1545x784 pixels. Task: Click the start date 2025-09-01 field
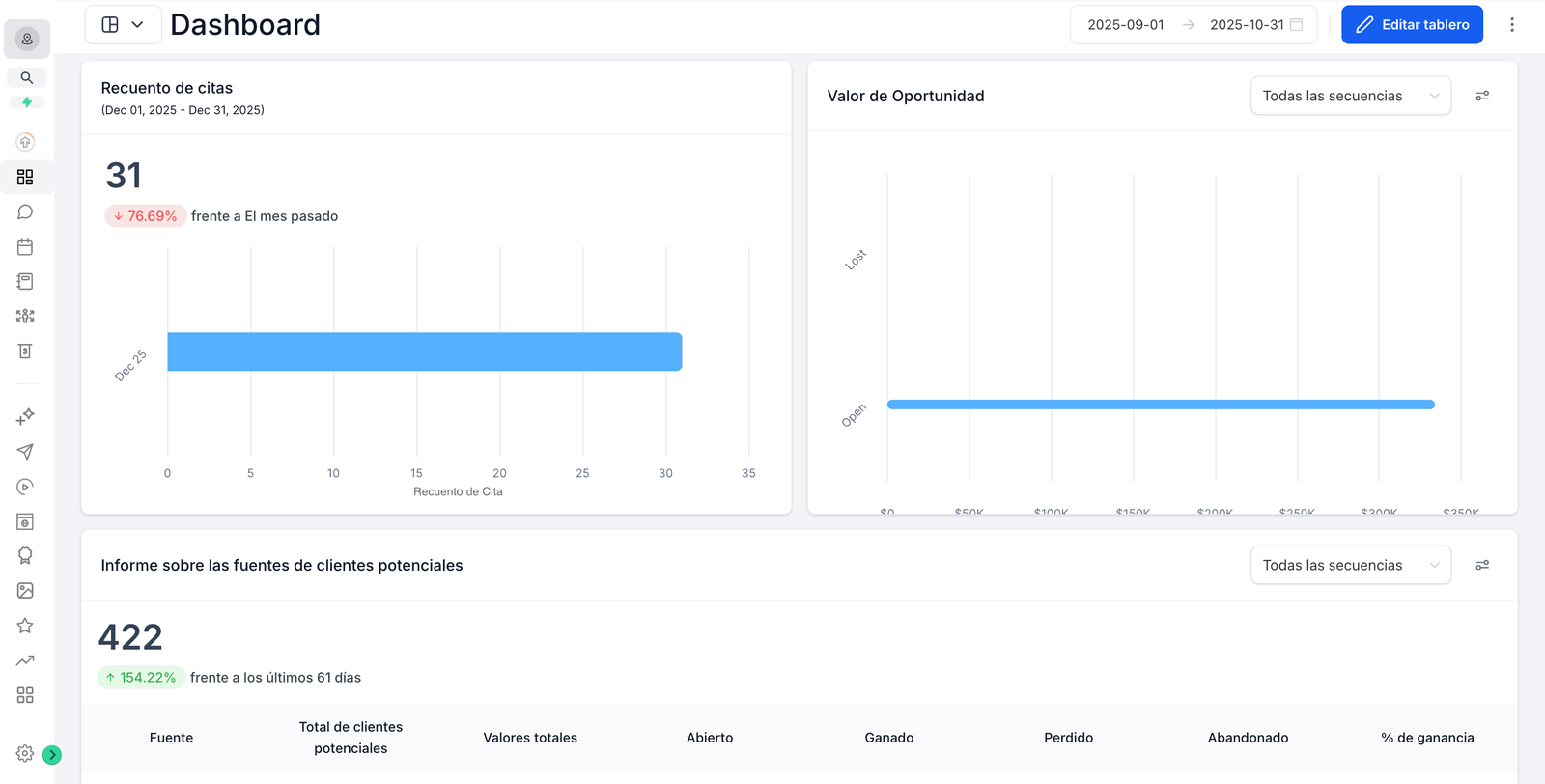1126,25
